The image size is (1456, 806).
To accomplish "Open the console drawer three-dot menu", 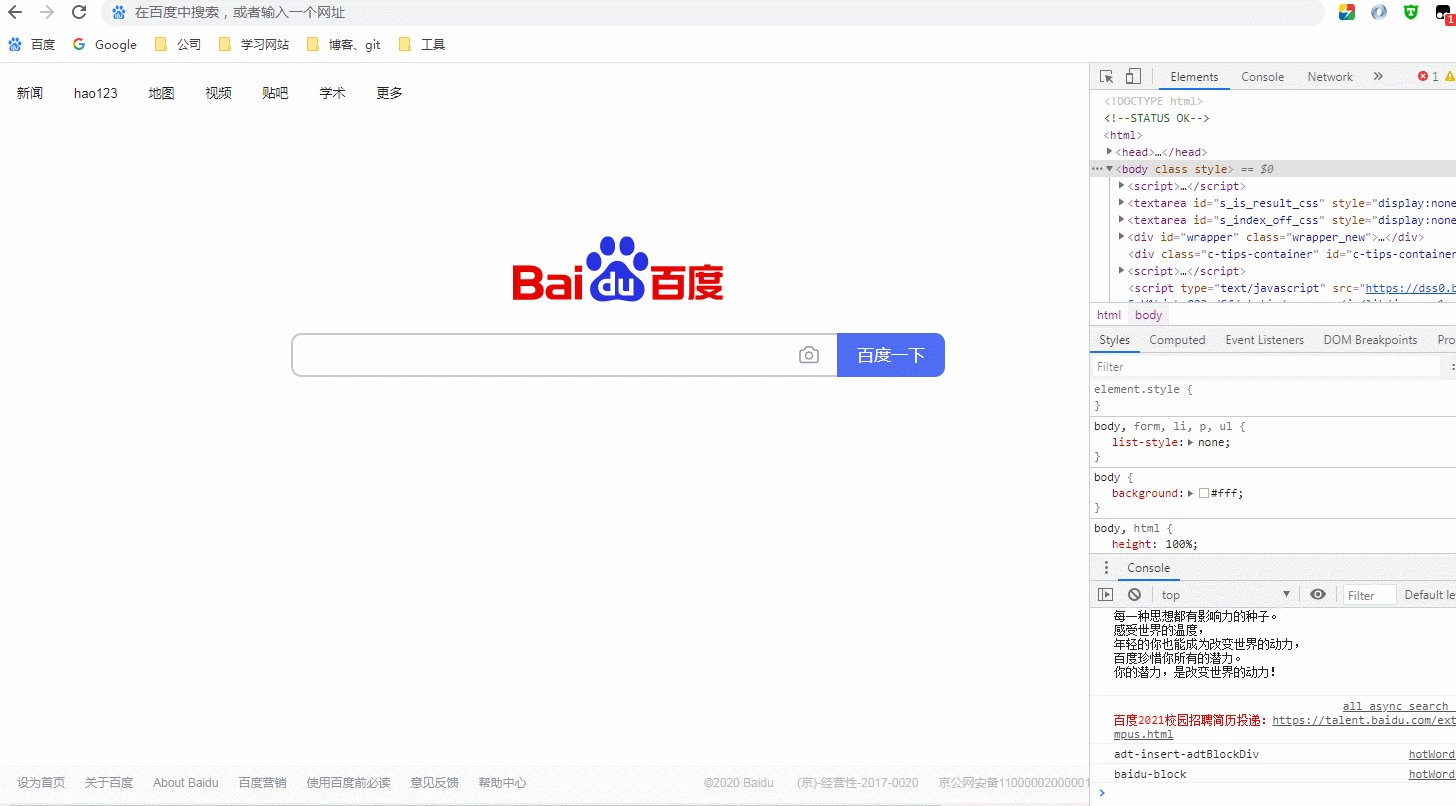I will 1106,568.
